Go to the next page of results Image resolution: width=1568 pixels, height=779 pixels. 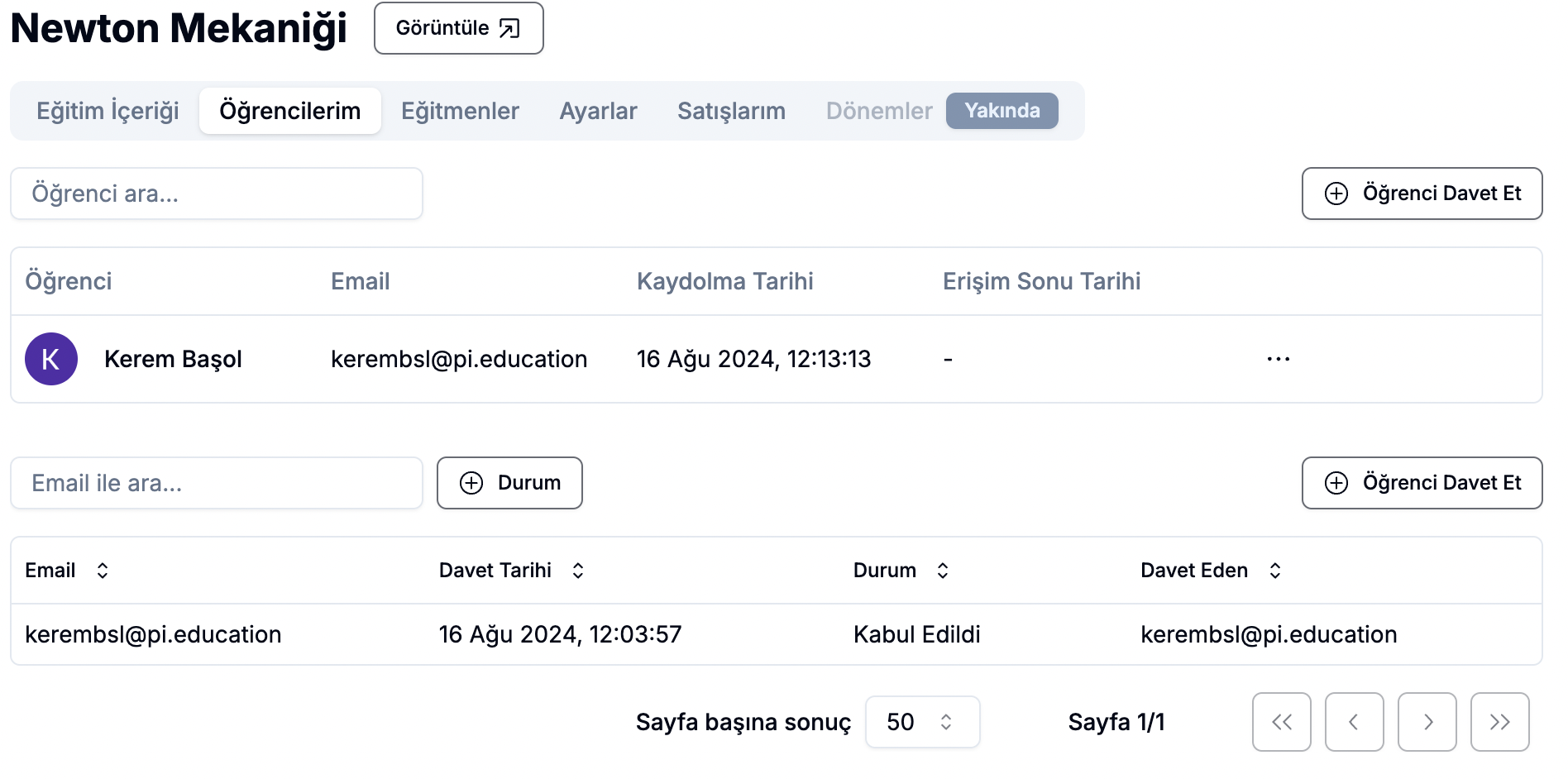1427,722
